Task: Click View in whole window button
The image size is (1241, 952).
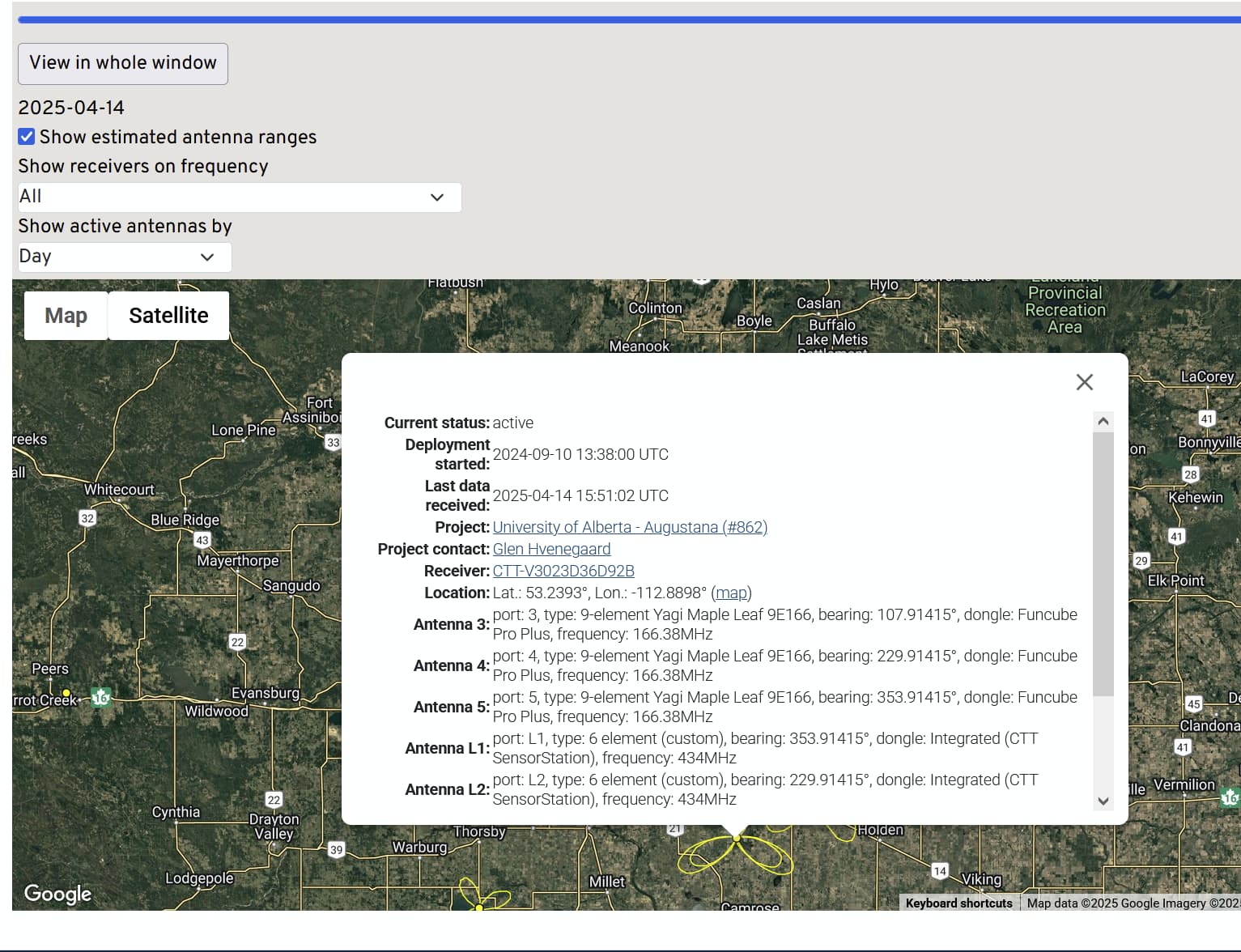Action: coord(123,63)
